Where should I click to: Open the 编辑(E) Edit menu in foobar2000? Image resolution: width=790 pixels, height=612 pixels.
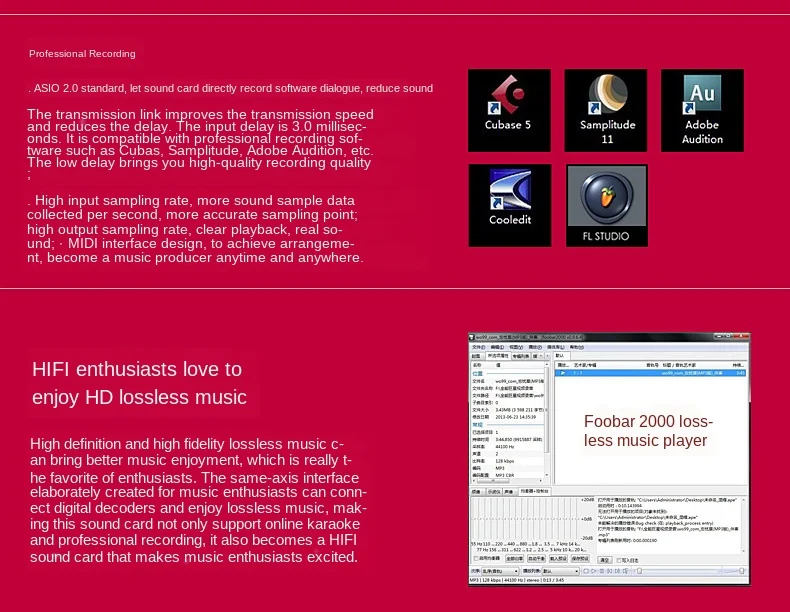(497, 347)
